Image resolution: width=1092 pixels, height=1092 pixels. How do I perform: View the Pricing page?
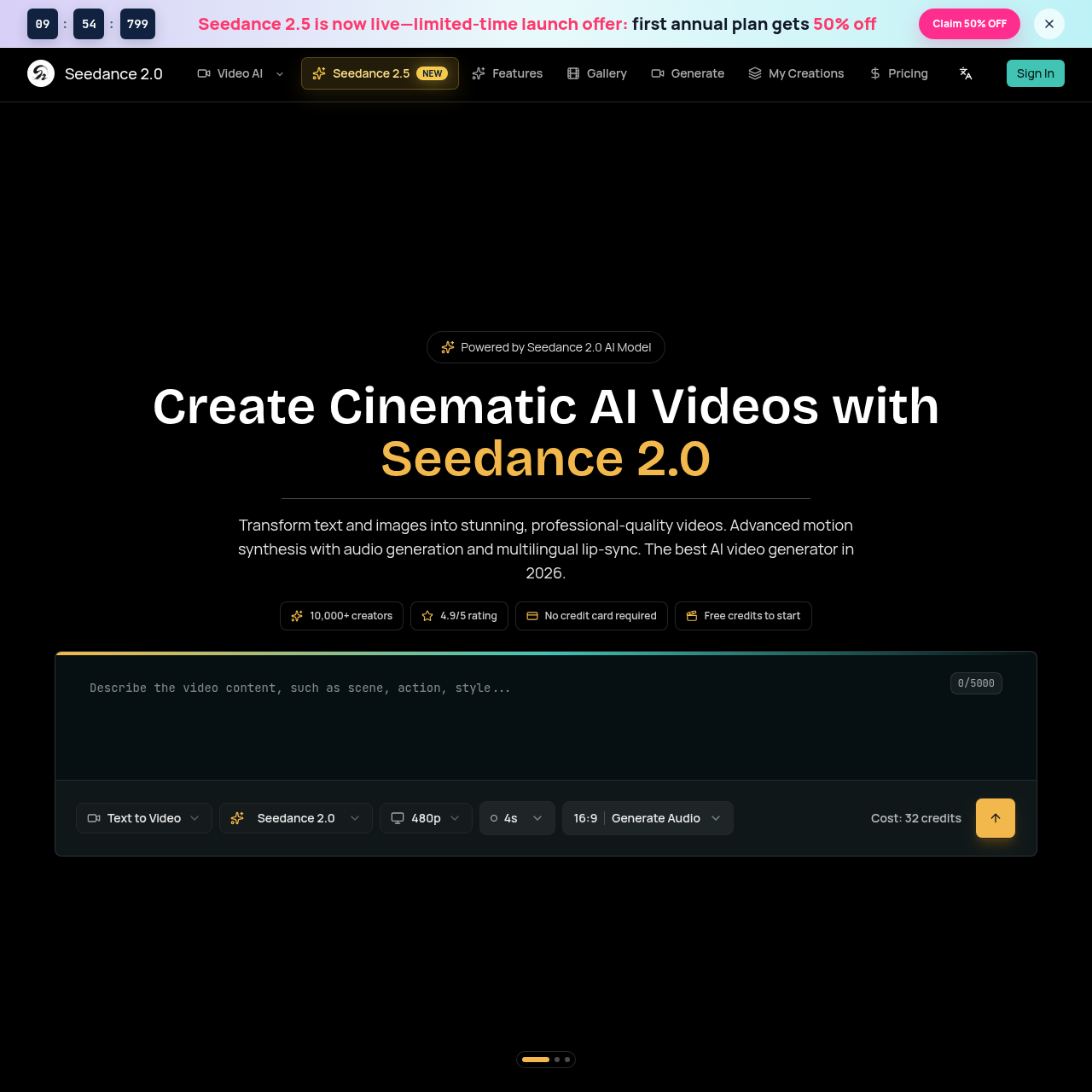pyautogui.click(x=898, y=73)
